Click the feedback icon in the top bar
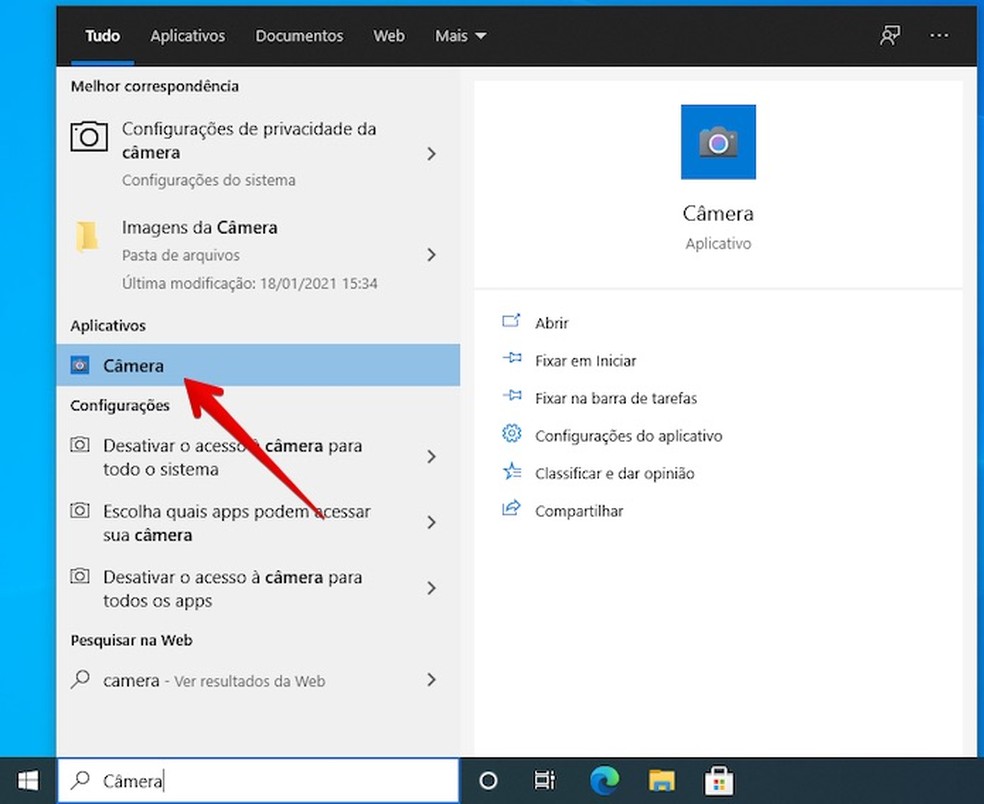This screenshot has height=804, width=984. 889,35
